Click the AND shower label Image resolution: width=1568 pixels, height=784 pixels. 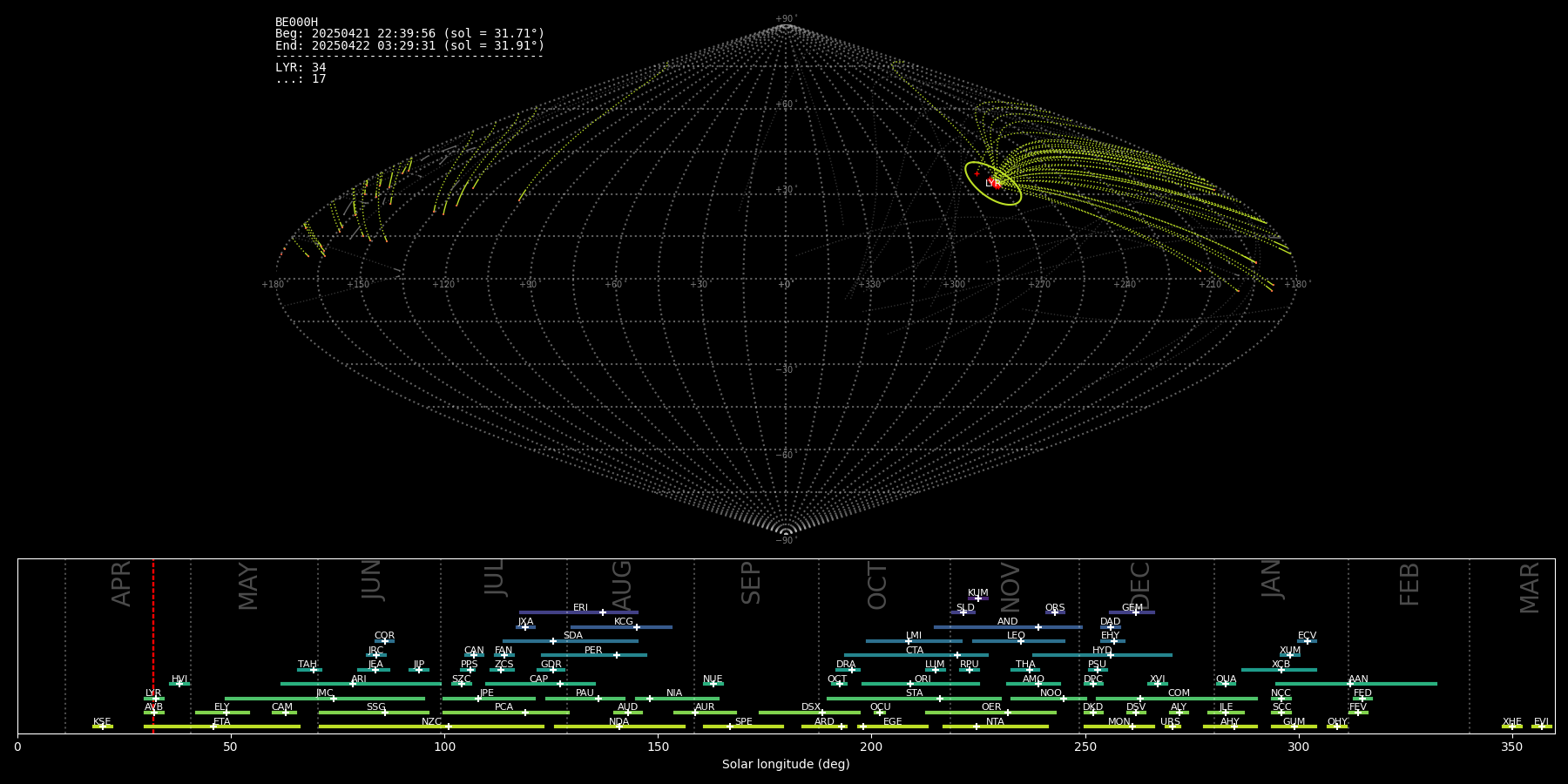pyautogui.click(x=1007, y=622)
